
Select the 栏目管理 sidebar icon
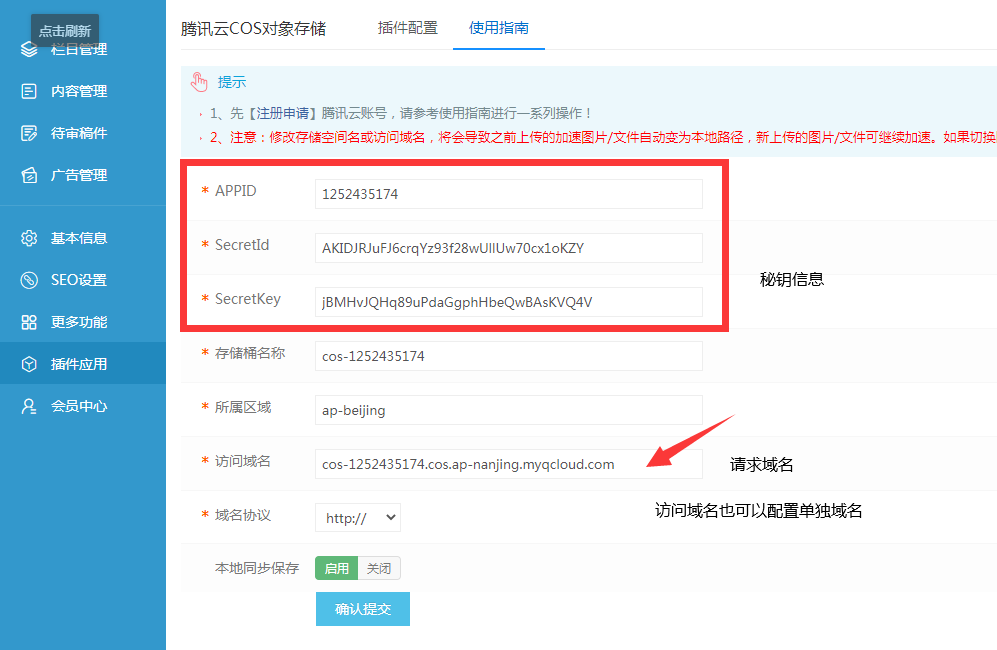tap(30, 47)
